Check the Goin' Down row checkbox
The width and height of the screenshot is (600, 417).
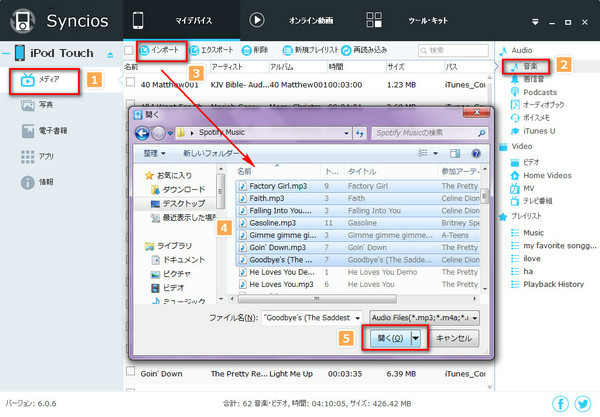pos(130,371)
